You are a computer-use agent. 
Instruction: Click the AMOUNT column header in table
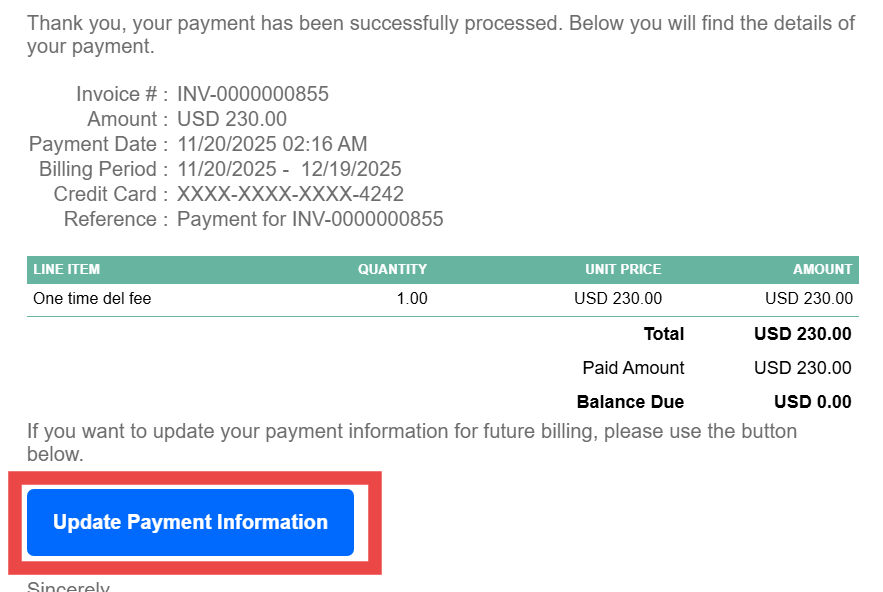pos(822,269)
